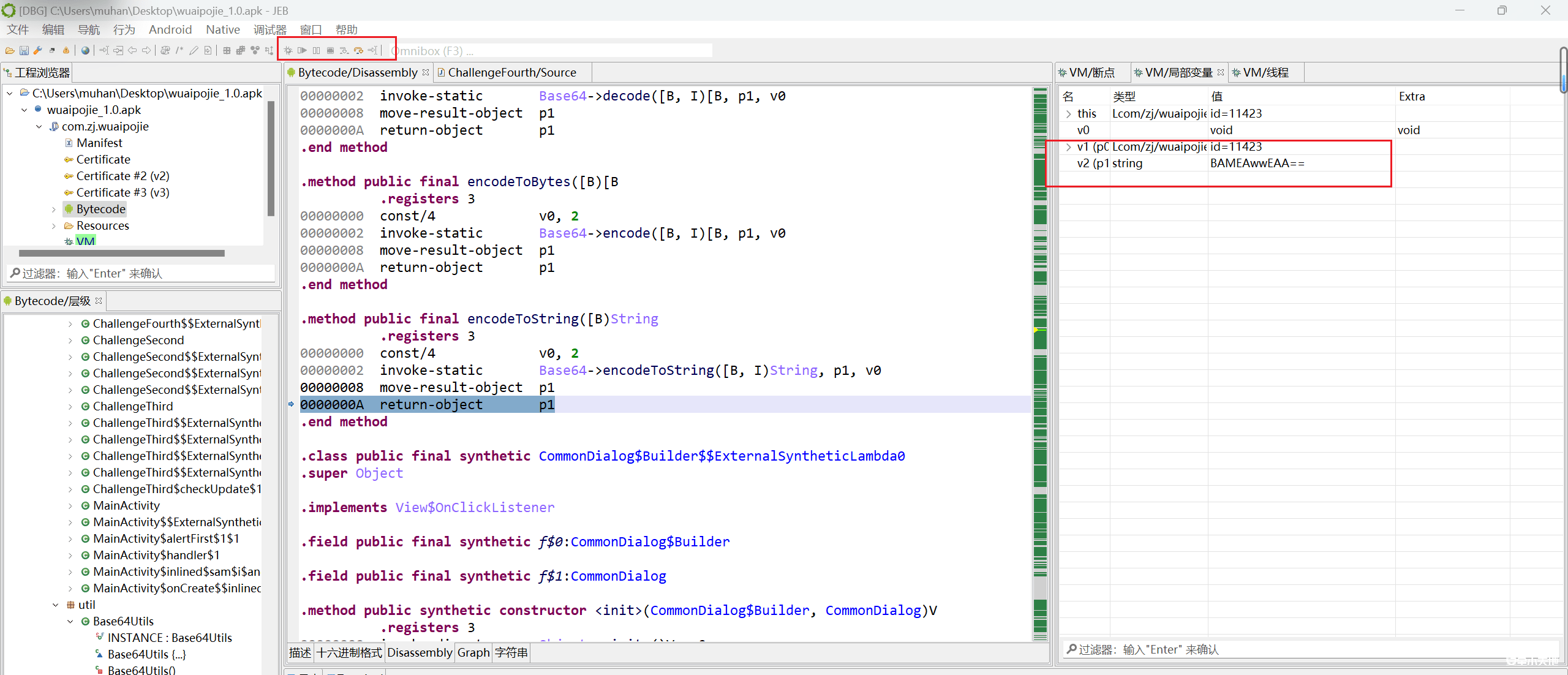The width and height of the screenshot is (1568, 675).
Task: Click the globe icon in toolbar
Action: (85, 51)
